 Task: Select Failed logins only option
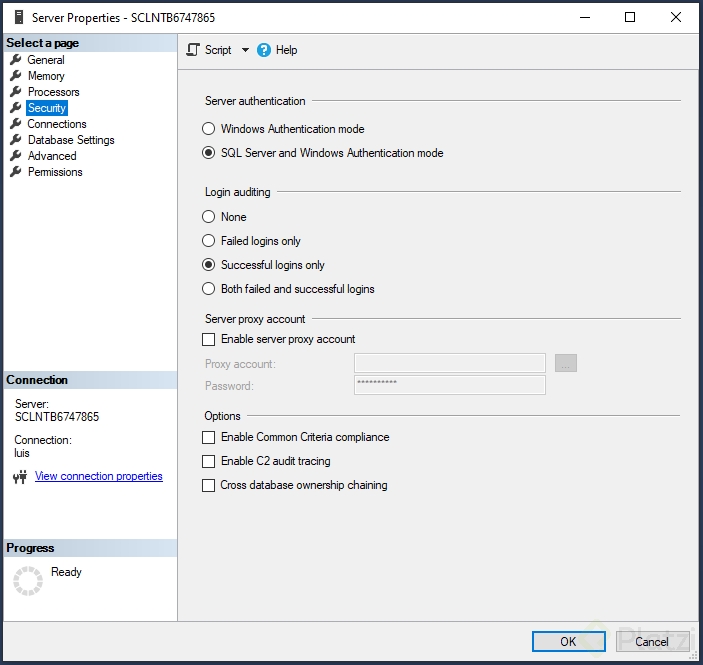pos(209,241)
